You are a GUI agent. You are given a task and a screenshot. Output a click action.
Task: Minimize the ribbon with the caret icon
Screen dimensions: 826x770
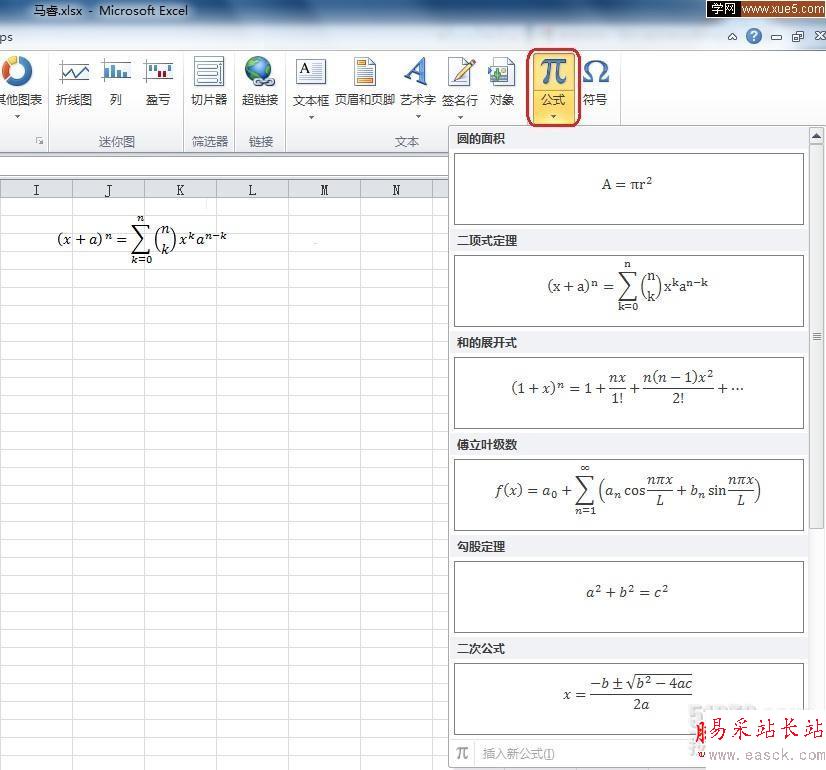click(732, 37)
